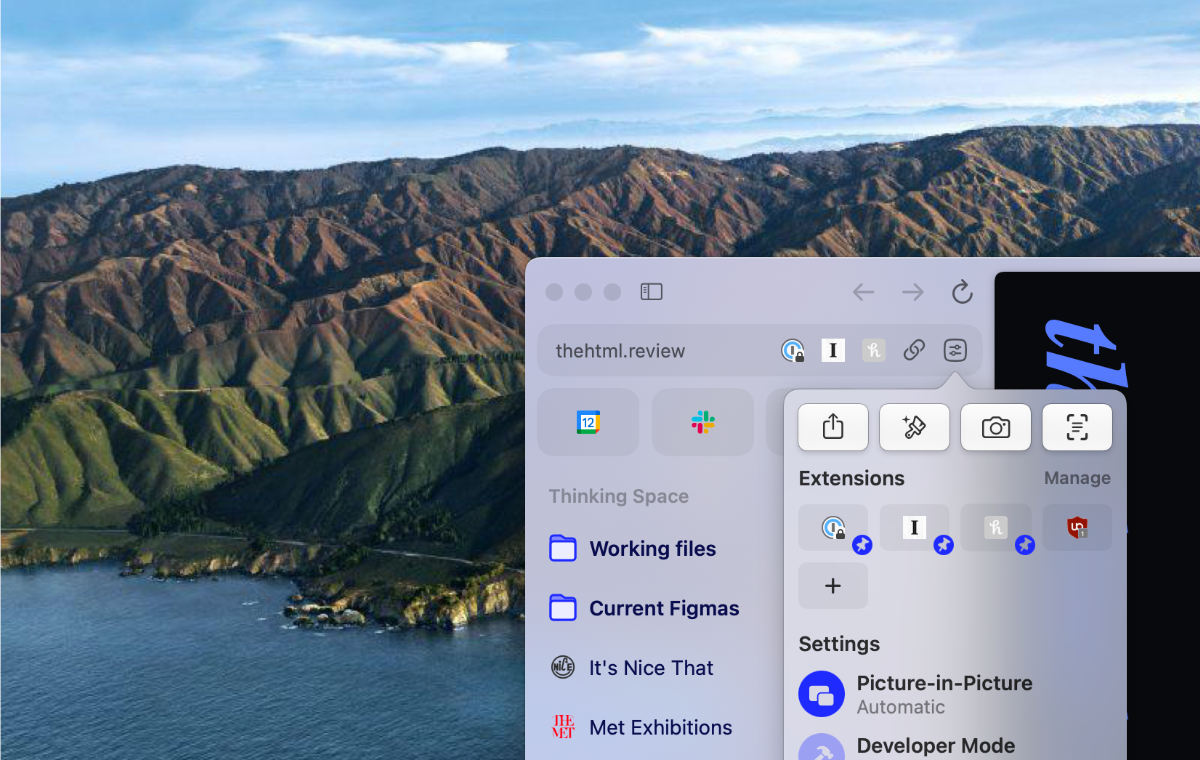Screen dimensions: 1200x760
Task: Toggle the site controls sliders icon
Action: (955, 350)
